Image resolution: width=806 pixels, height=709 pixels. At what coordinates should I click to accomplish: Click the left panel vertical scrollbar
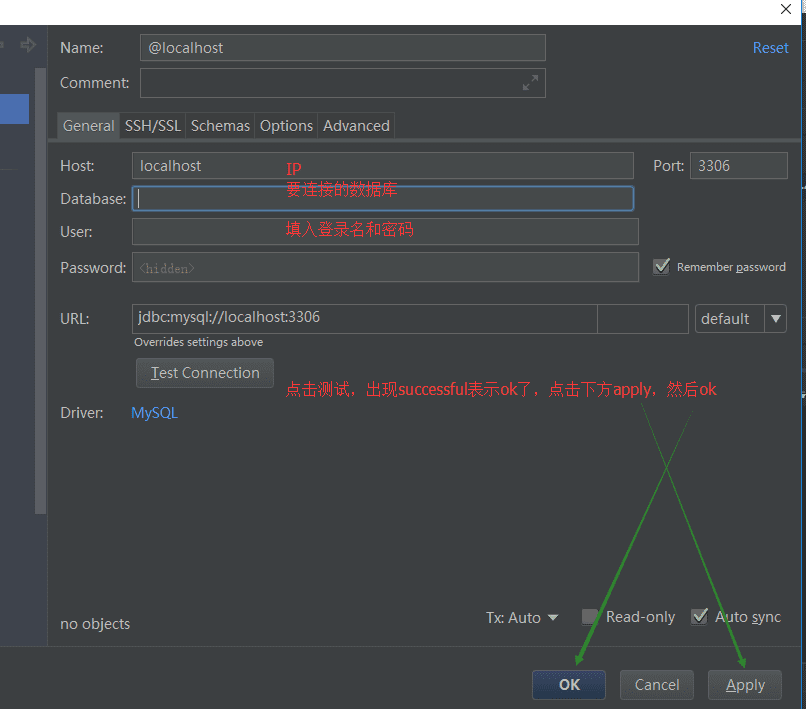click(41, 290)
